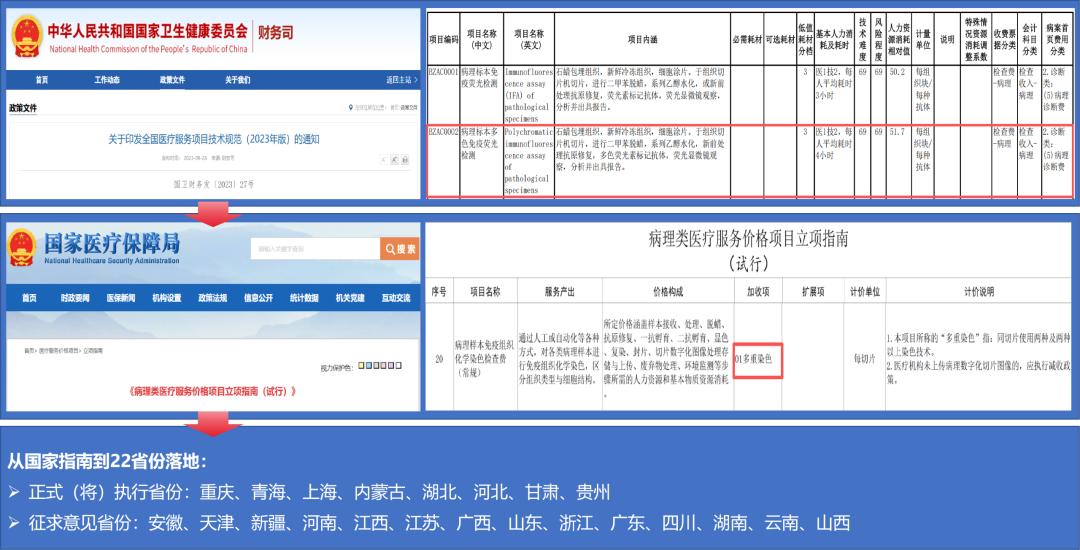Click the print page icon

pos(405,160)
